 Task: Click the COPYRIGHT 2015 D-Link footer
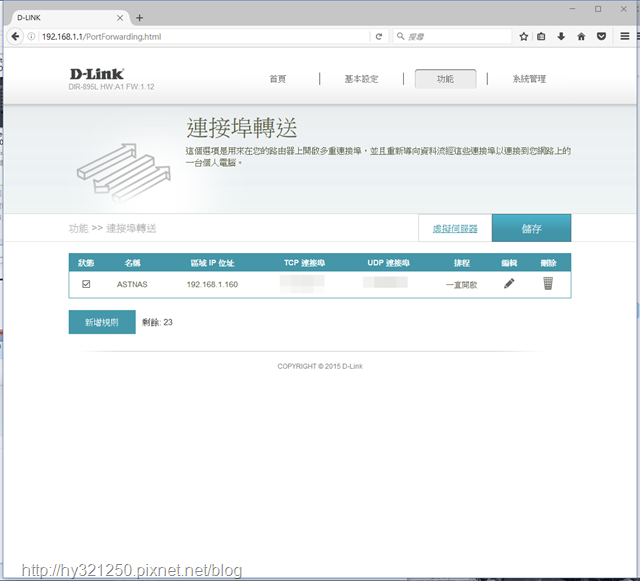320,366
